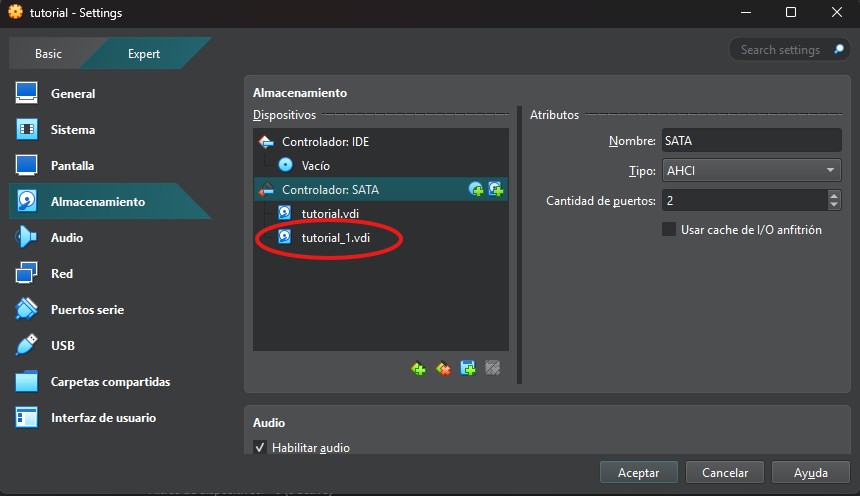860x496 pixels.
Task: Click the search magnifier icon
Action: [x=839, y=49]
